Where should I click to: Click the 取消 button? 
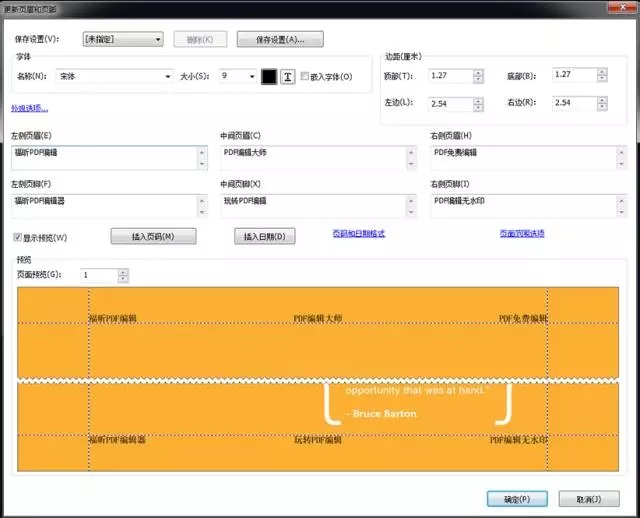click(x=589, y=499)
